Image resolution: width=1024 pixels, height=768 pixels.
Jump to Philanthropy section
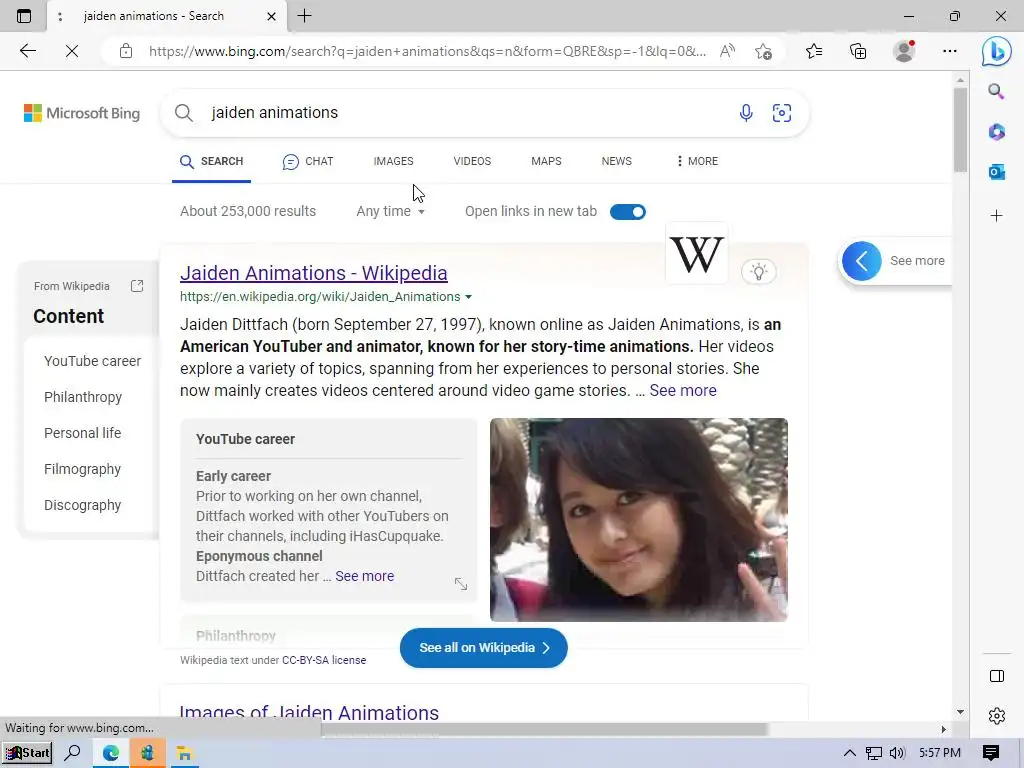(x=83, y=397)
